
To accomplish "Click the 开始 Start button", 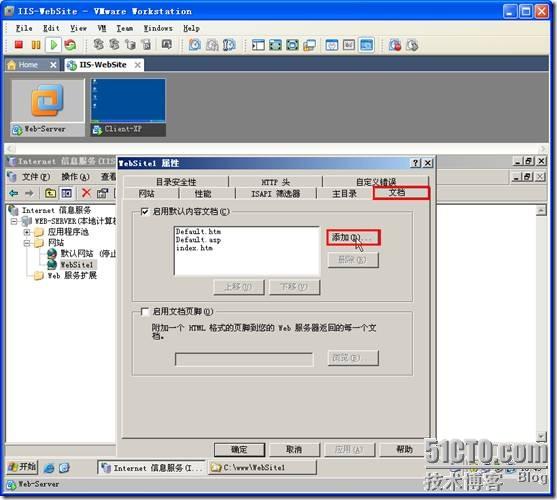I will 22,467.
